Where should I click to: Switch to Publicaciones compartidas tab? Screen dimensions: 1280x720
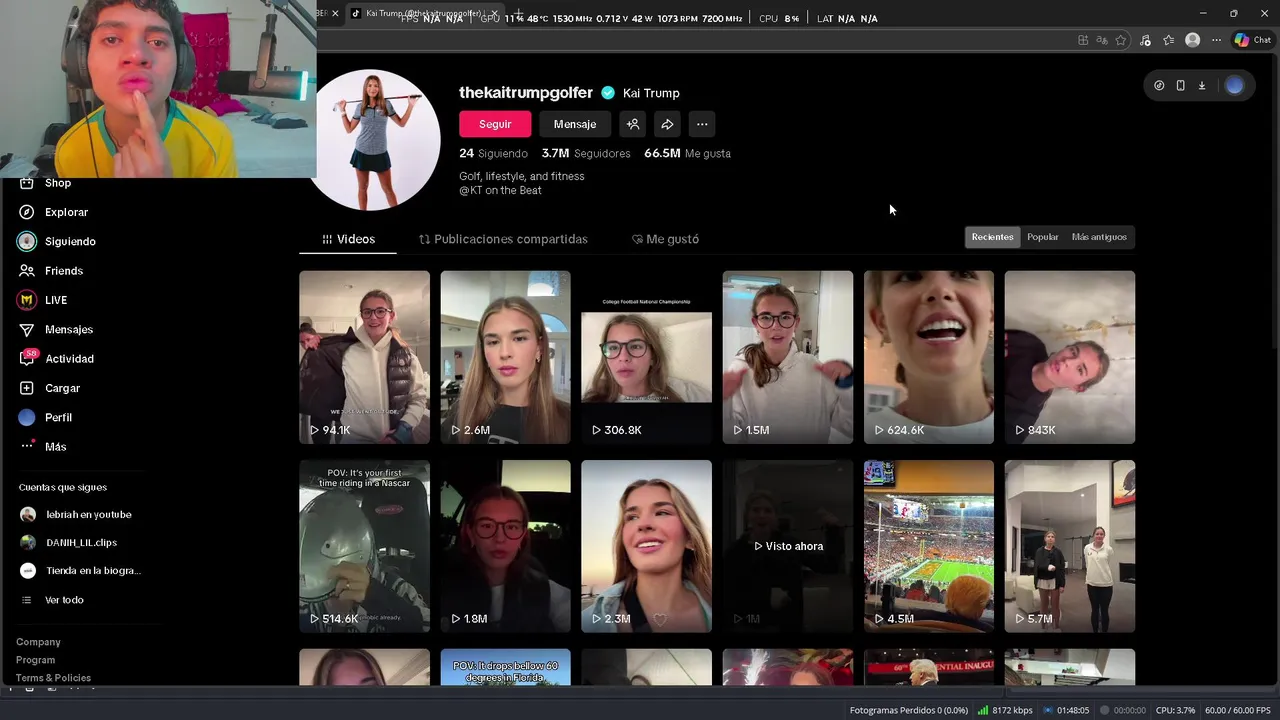tap(503, 239)
